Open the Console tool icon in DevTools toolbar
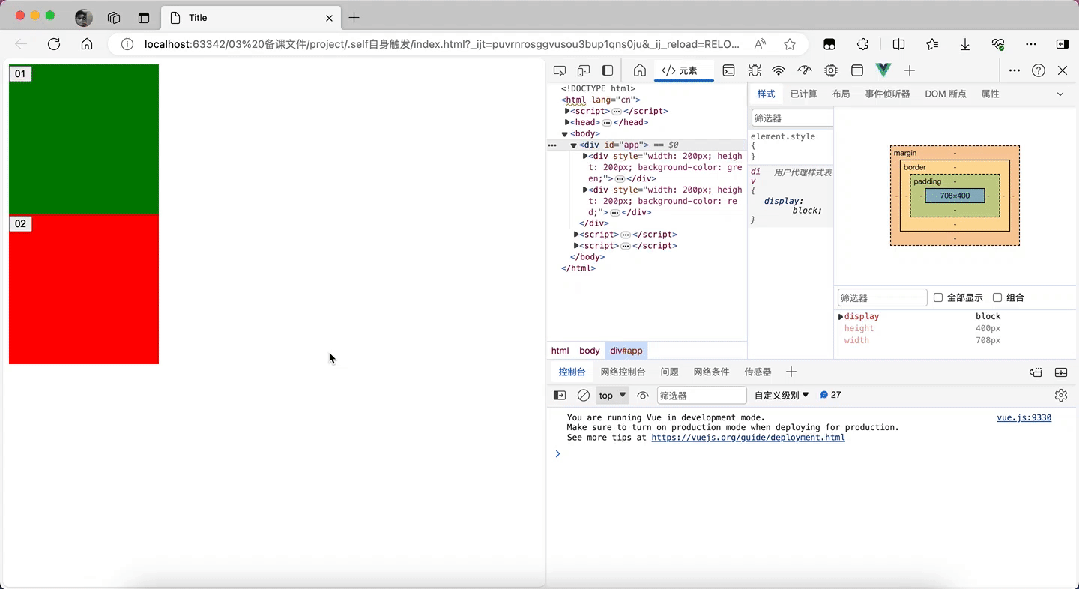This screenshot has height=589, width=1079. coord(728,70)
